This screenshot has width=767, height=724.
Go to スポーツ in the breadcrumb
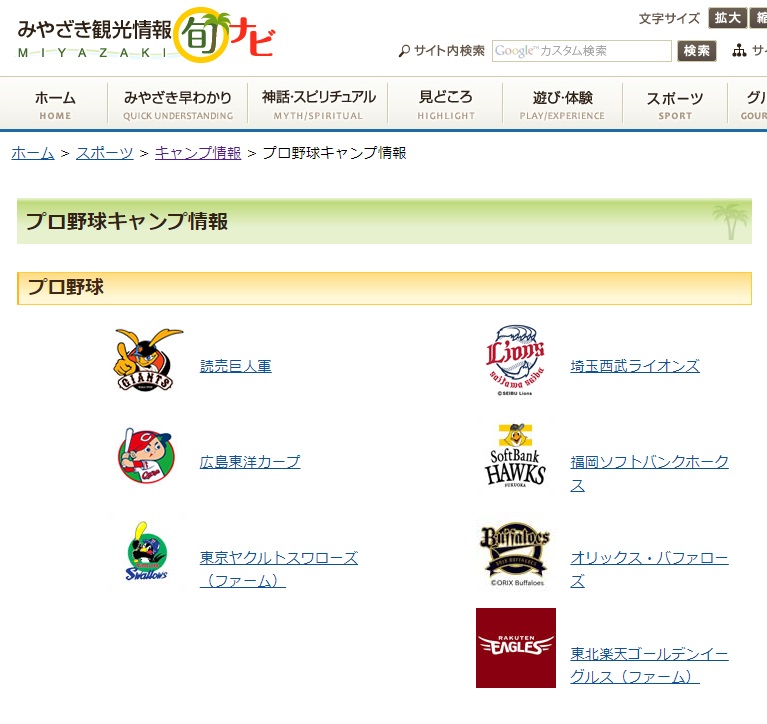pyautogui.click(x=105, y=153)
